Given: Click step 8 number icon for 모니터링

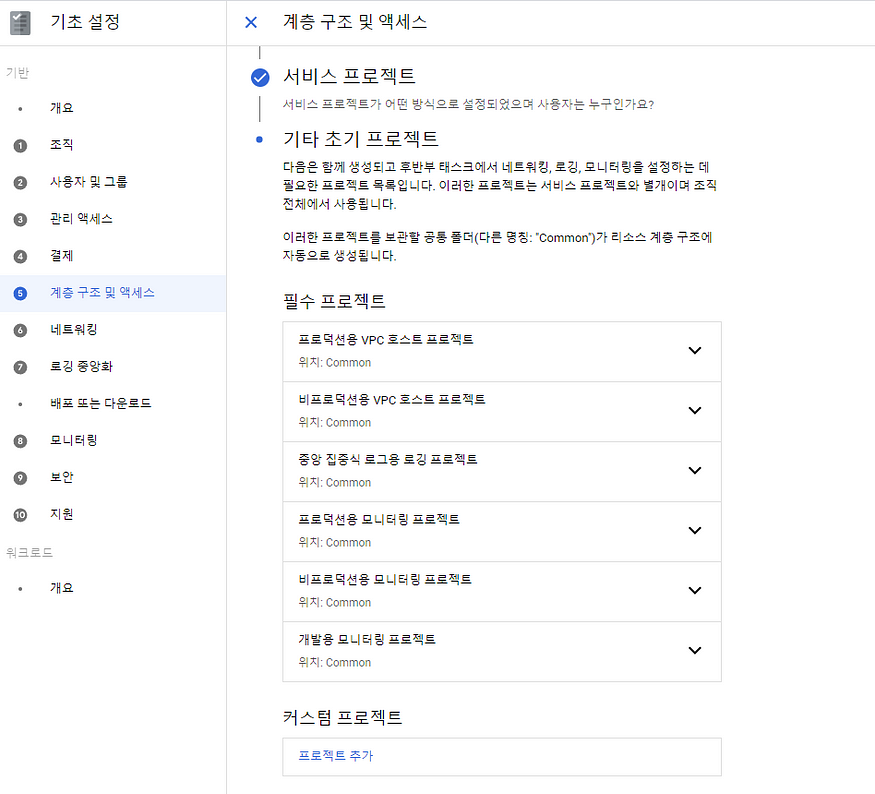Looking at the screenshot, I should click(20, 441).
